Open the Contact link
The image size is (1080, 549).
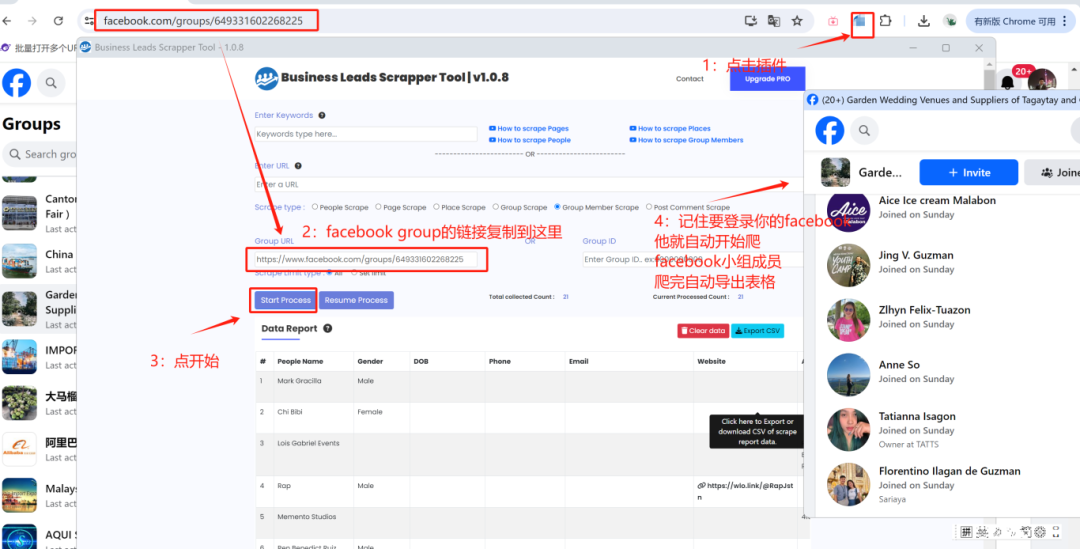[689, 79]
